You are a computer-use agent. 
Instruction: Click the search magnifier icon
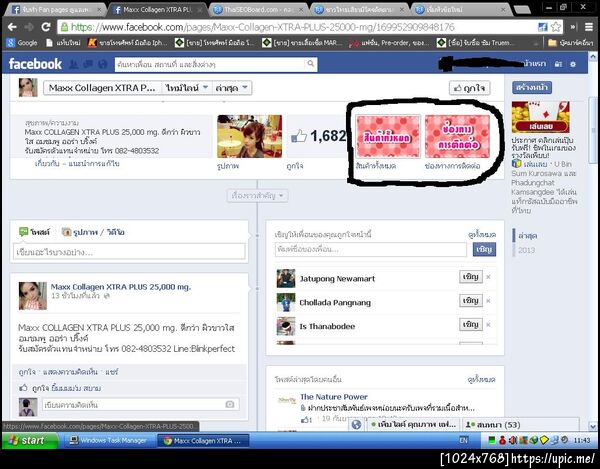tap(311, 64)
